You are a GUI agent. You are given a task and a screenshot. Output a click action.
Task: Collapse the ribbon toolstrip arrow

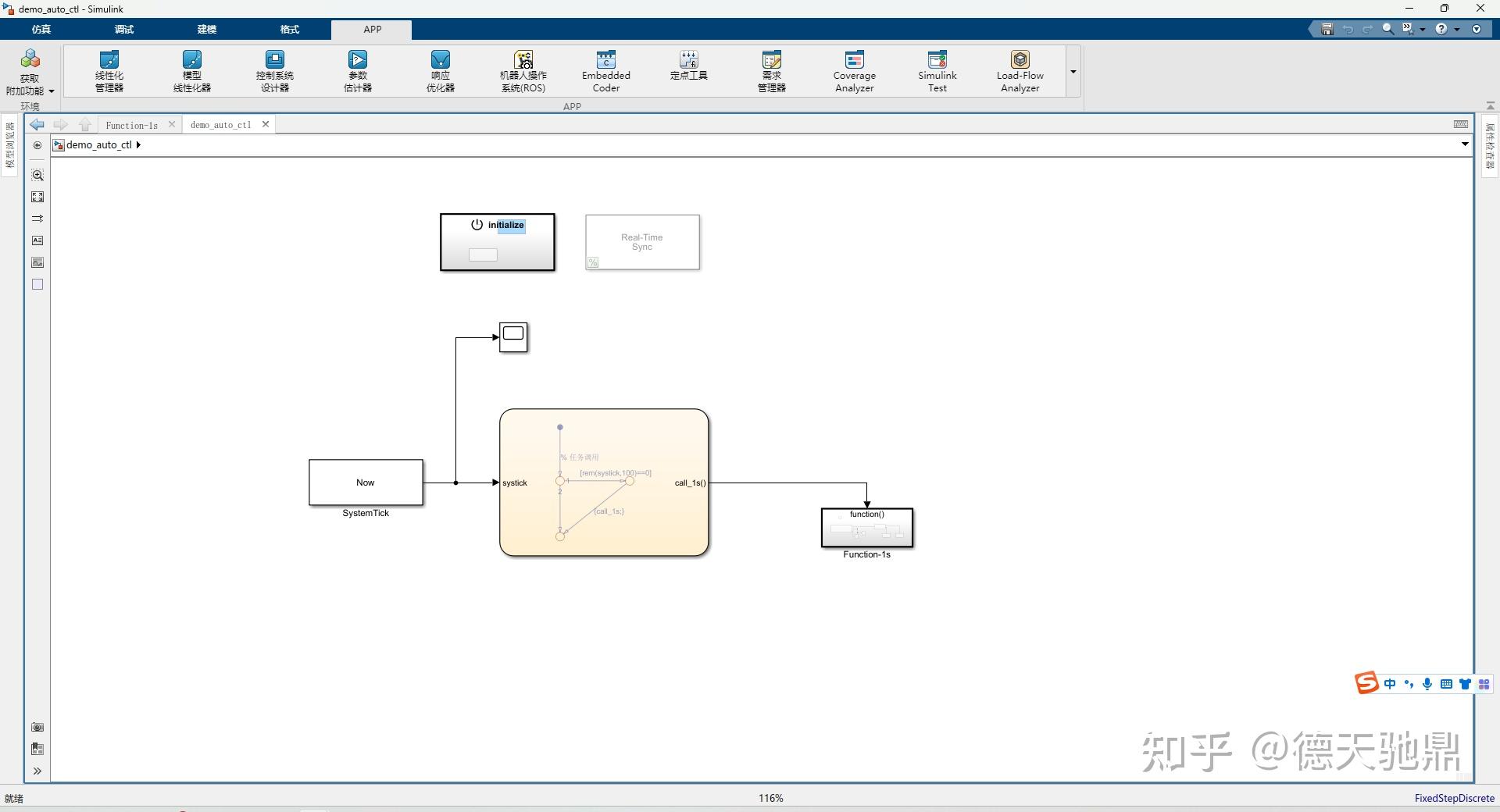(1490, 105)
